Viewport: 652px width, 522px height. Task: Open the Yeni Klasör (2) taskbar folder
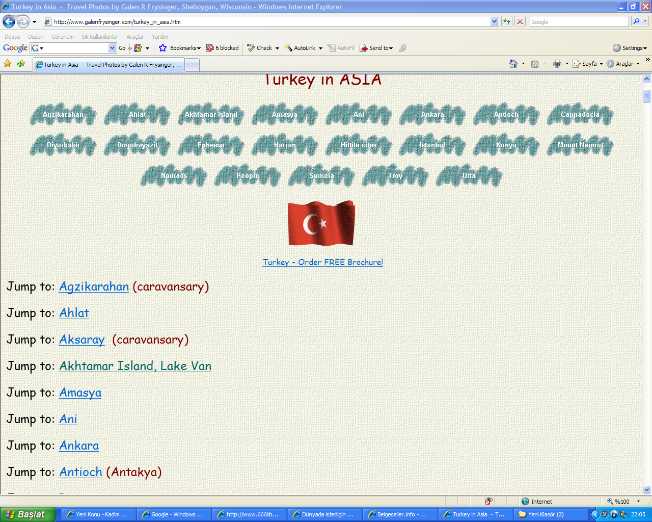tap(548, 515)
